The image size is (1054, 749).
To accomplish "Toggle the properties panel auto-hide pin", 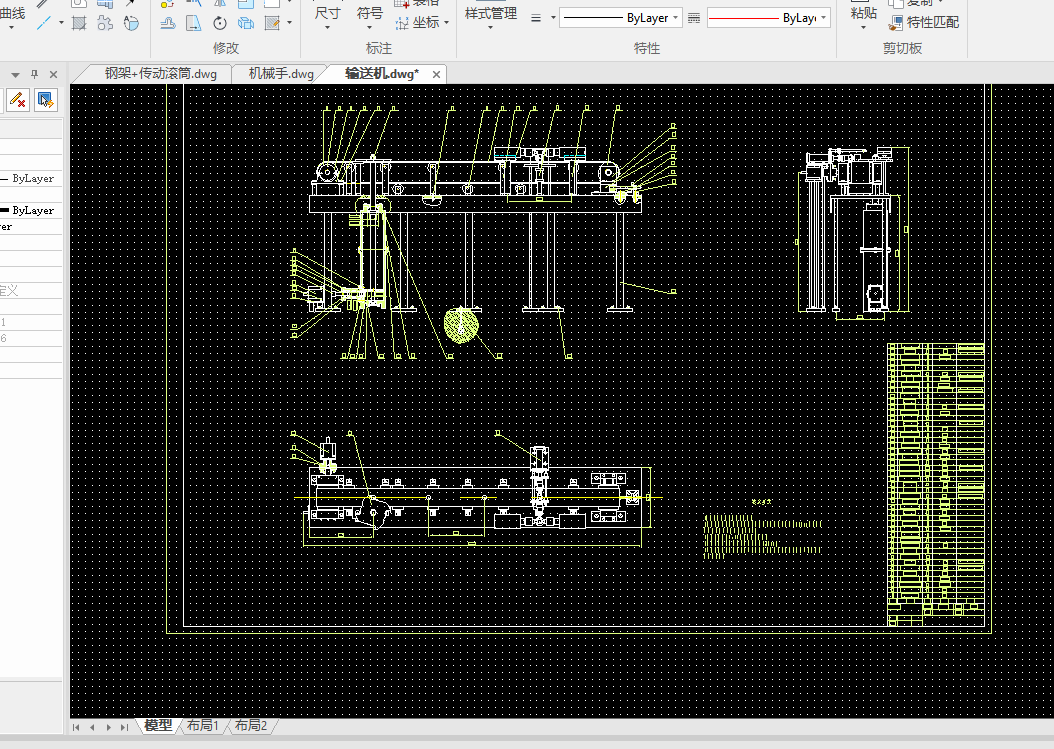I will [x=35, y=74].
